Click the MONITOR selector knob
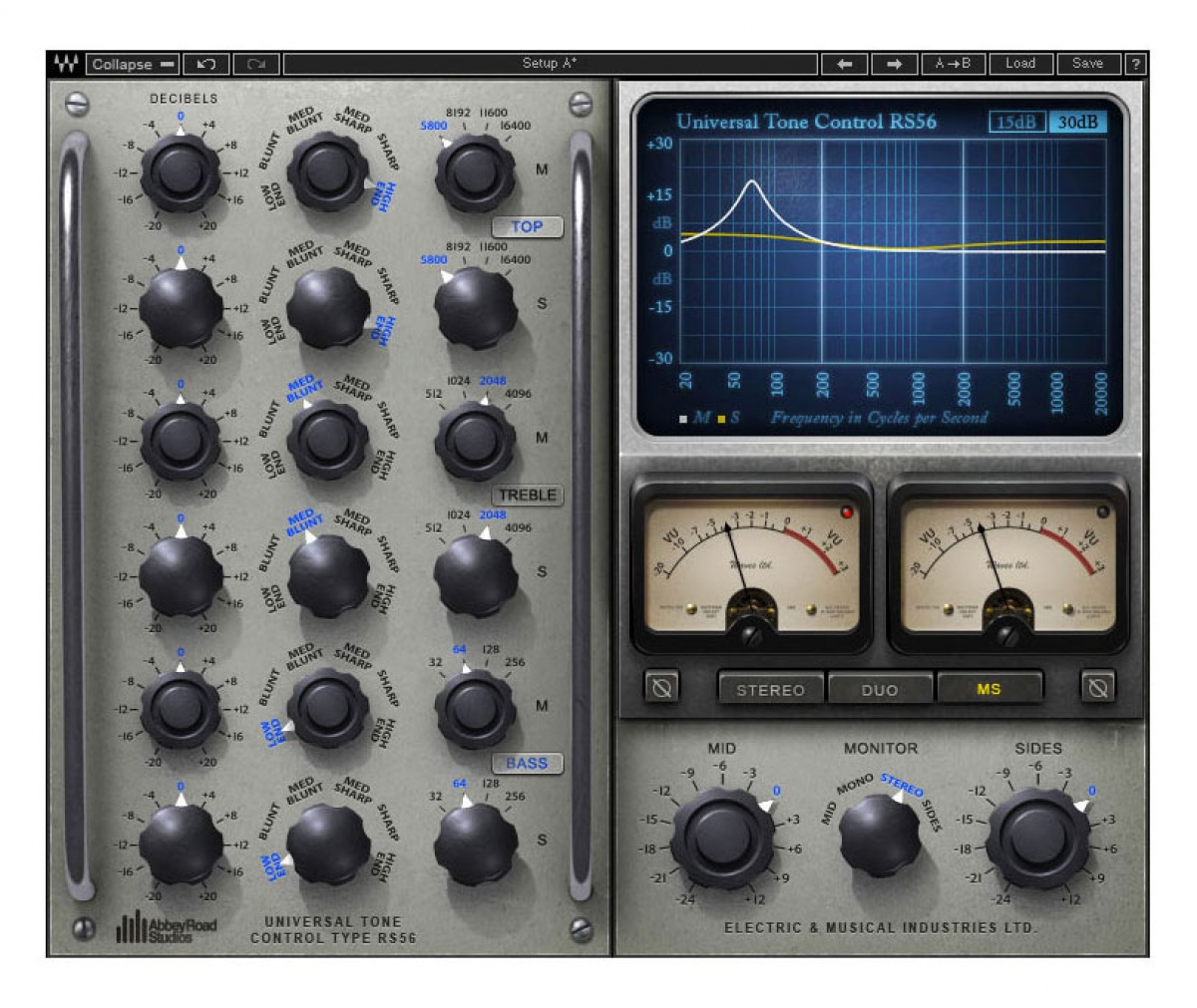 pyautogui.click(x=880, y=836)
